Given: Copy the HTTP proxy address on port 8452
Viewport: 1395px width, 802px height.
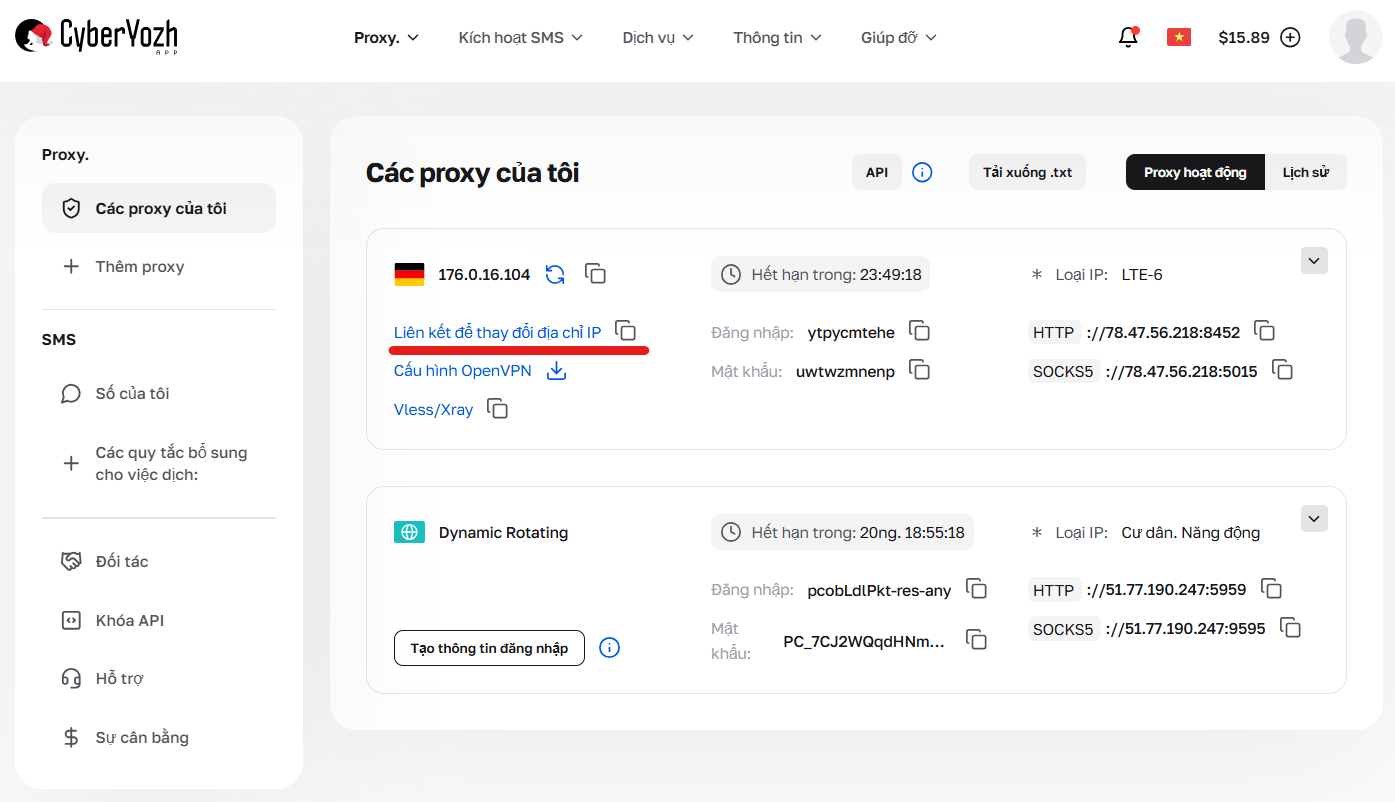Looking at the screenshot, I should pos(1265,331).
